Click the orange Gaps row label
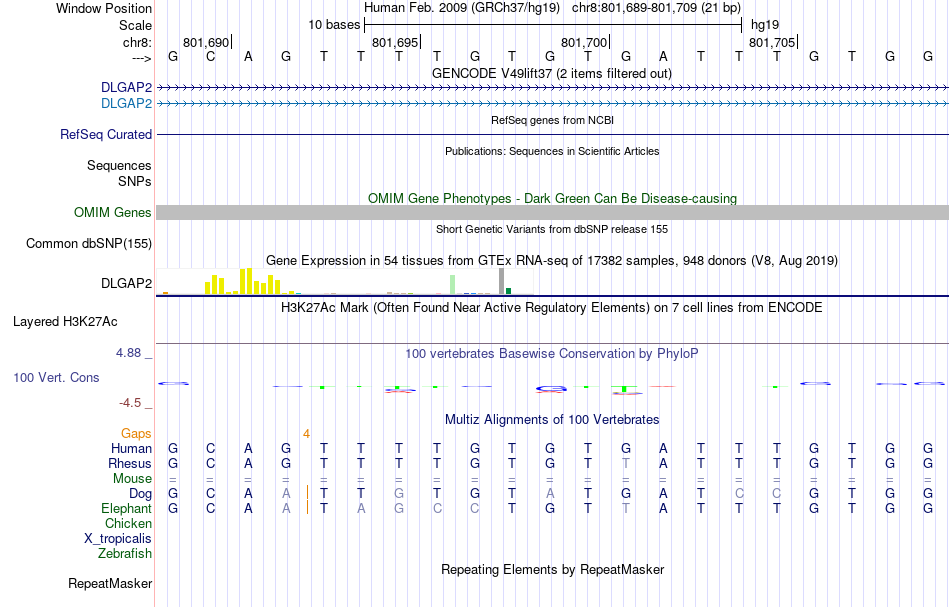The height and width of the screenshot is (607, 950). [x=136, y=433]
